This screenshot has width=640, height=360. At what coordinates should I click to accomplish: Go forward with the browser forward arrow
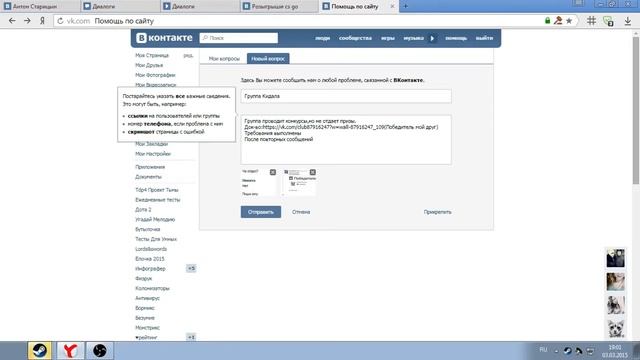click(27, 21)
